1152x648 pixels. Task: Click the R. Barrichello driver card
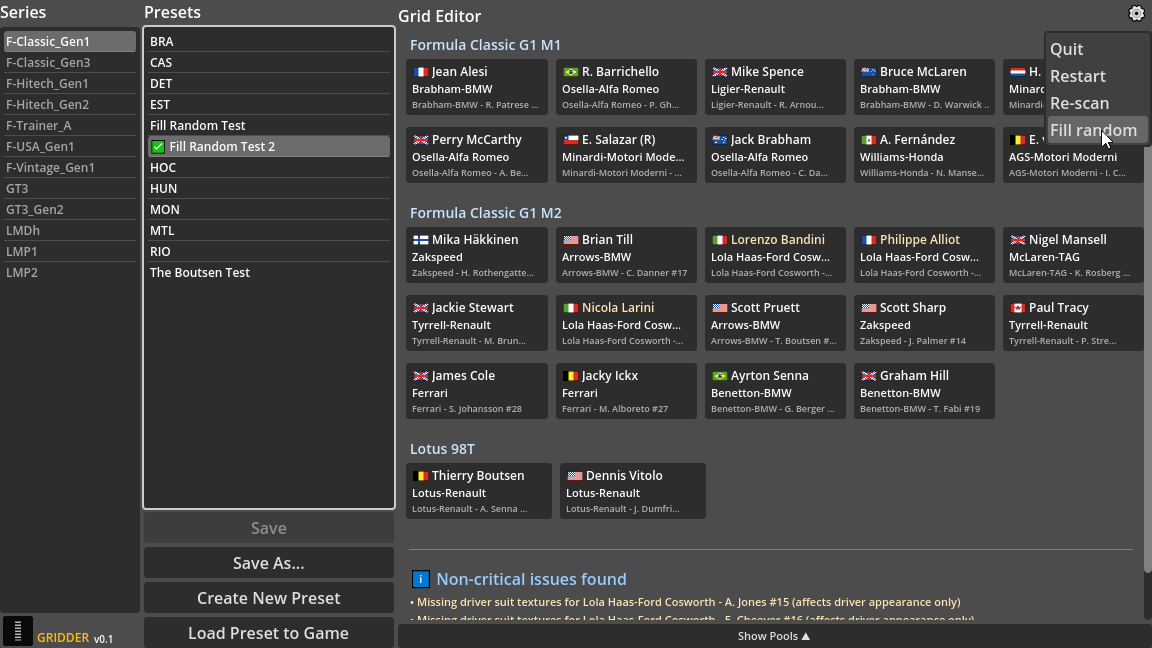point(626,87)
